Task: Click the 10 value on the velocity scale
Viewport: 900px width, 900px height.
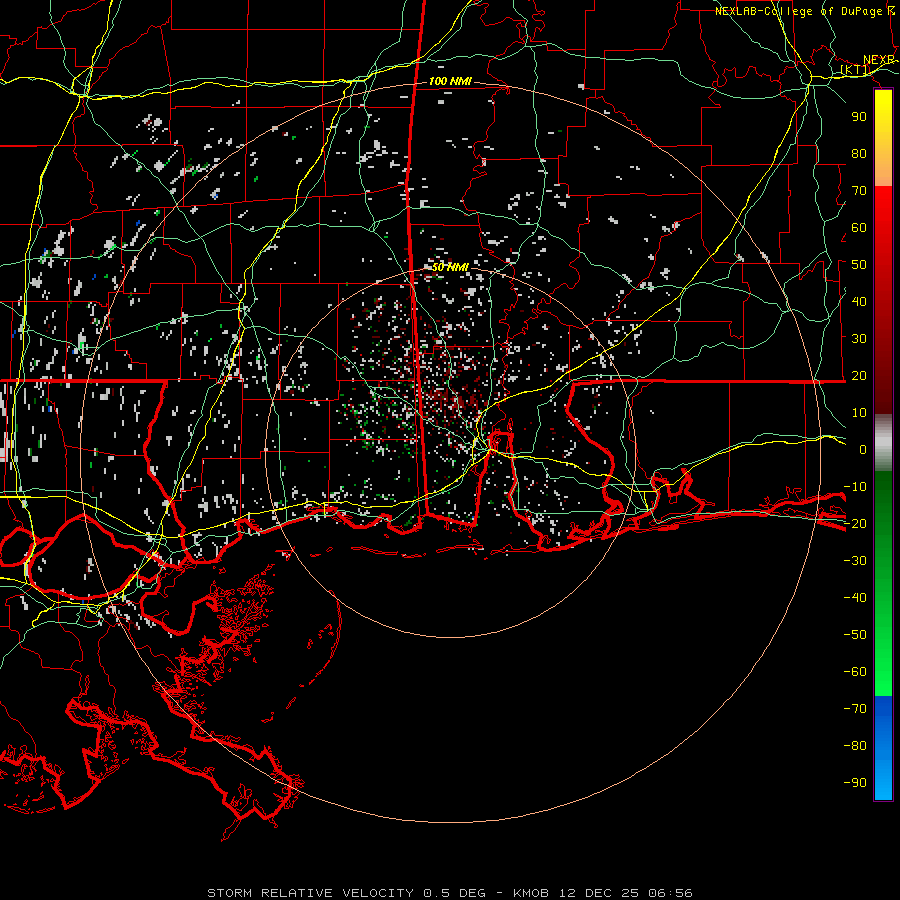Action: pos(859,413)
